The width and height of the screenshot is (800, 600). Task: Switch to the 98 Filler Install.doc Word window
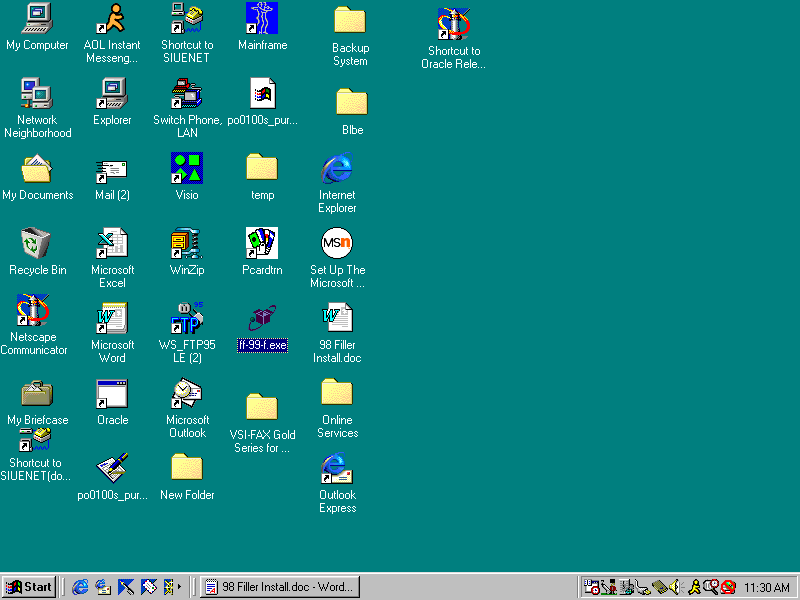point(279,587)
